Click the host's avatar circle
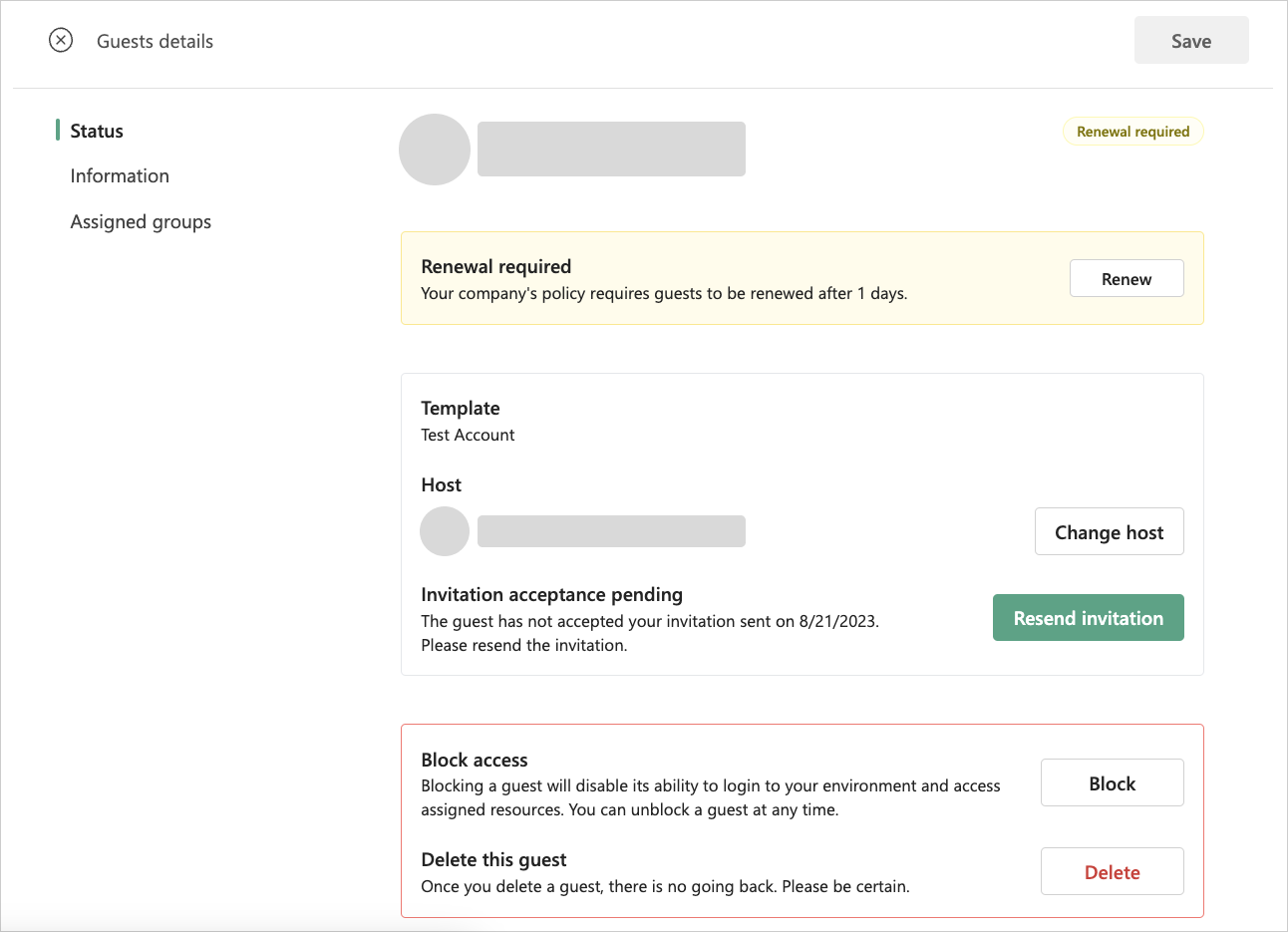 coord(445,531)
